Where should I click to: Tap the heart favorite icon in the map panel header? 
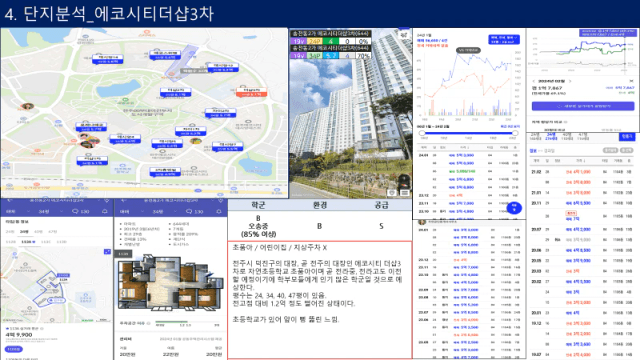[x=107, y=201]
